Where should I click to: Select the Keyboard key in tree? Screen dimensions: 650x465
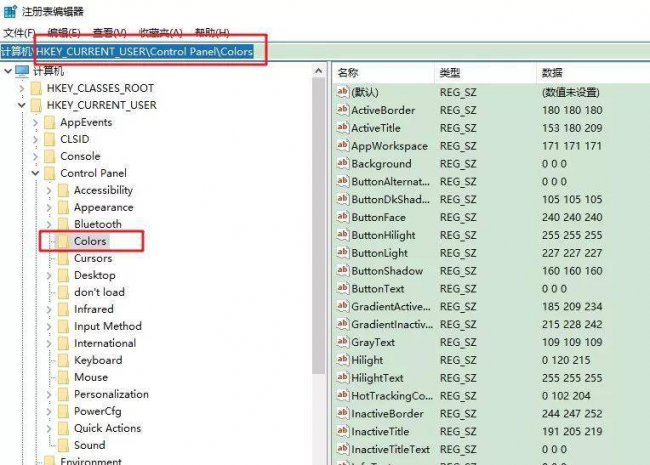[x=98, y=360]
